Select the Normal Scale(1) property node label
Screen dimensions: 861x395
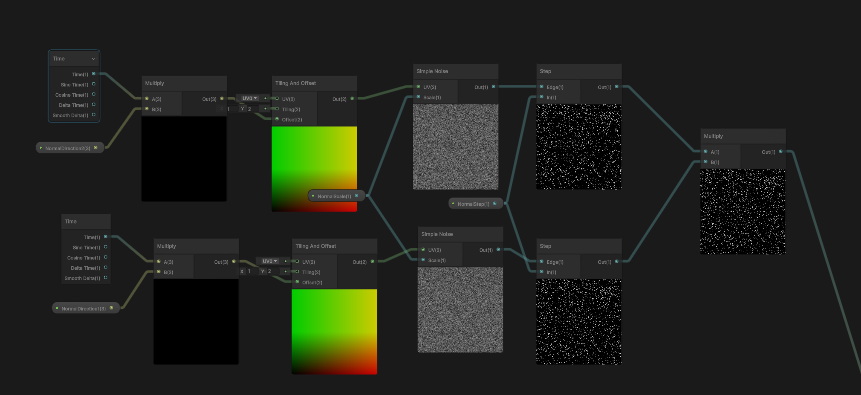(x=334, y=196)
